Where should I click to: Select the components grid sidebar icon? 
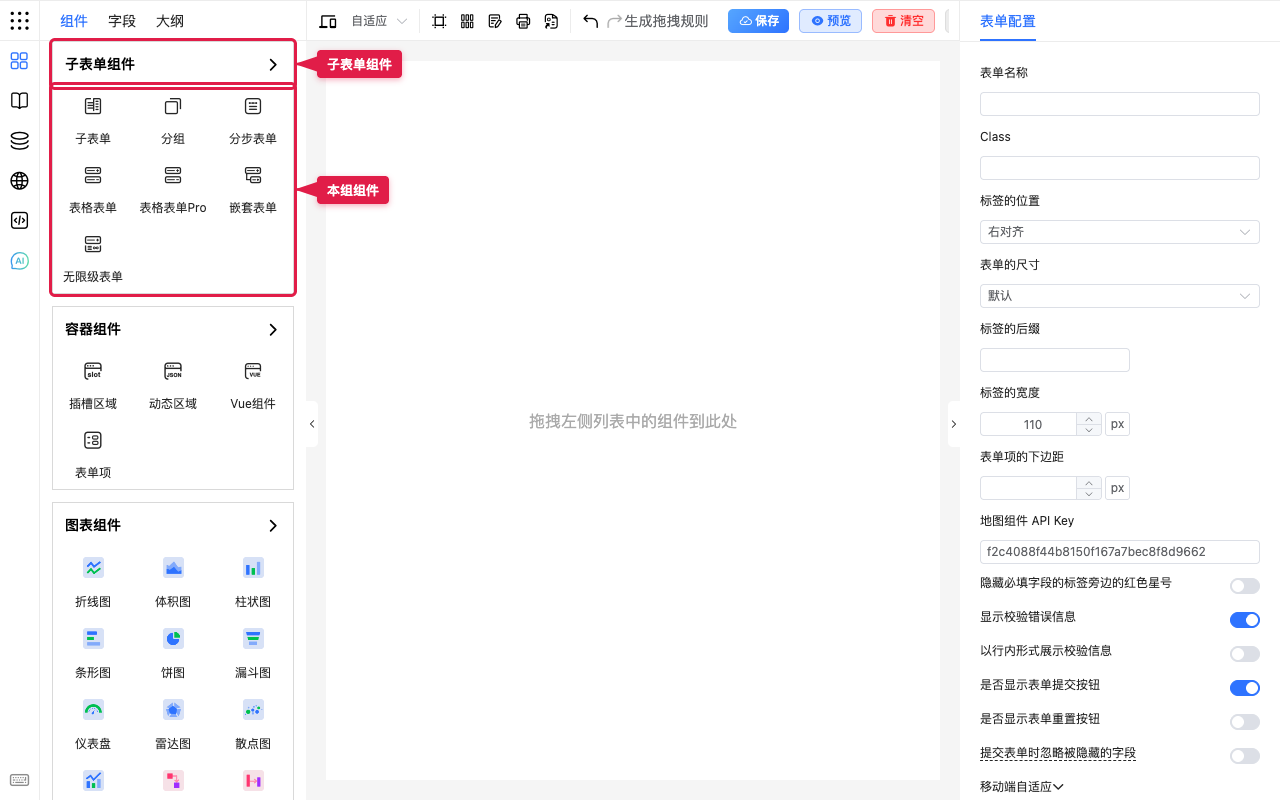(19, 61)
